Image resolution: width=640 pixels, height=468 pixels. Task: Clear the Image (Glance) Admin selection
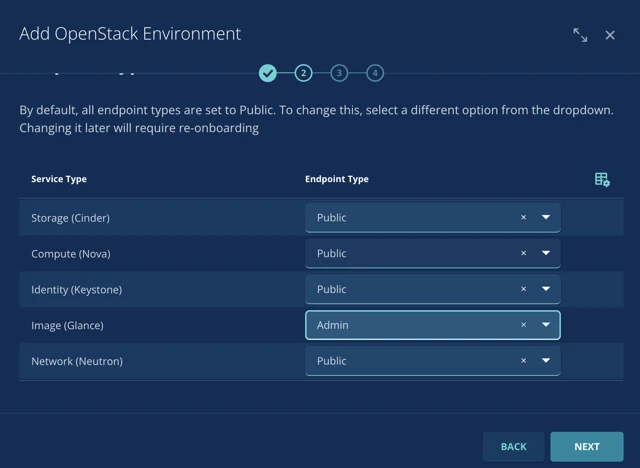click(x=523, y=325)
